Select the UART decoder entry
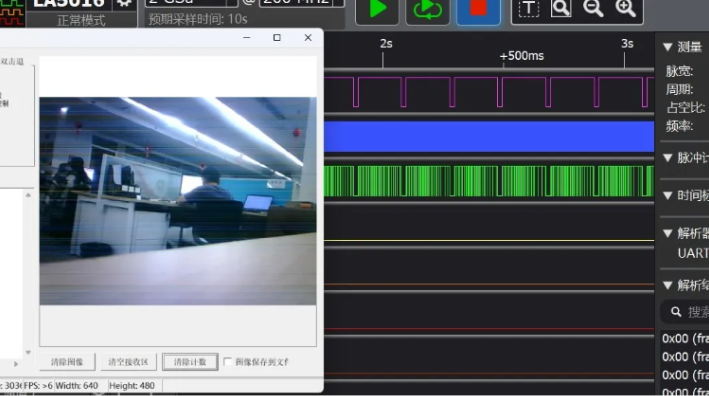The height and width of the screenshot is (396, 709). [x=693, y=253]
